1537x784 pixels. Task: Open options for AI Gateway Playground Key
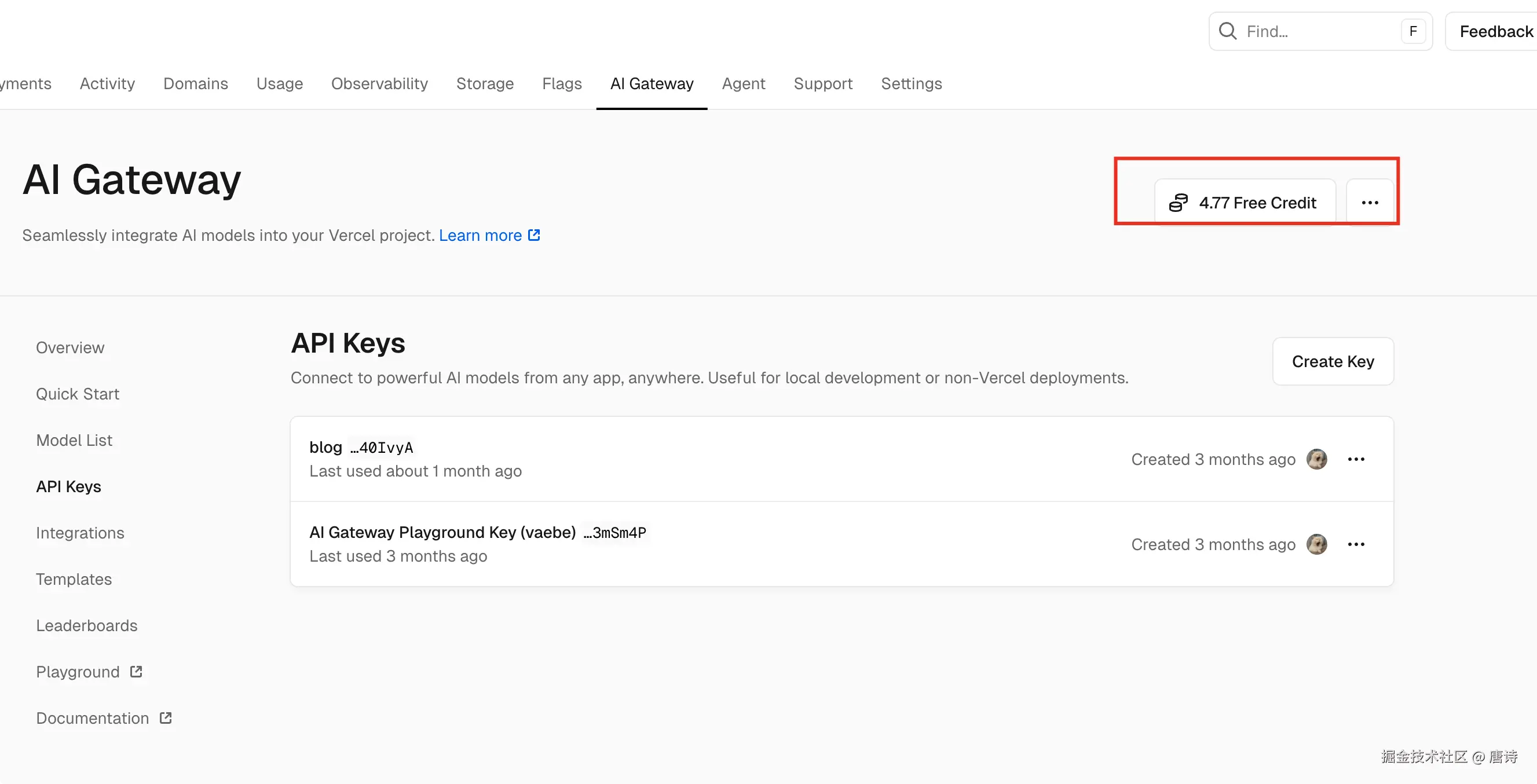pos(1356,544)
